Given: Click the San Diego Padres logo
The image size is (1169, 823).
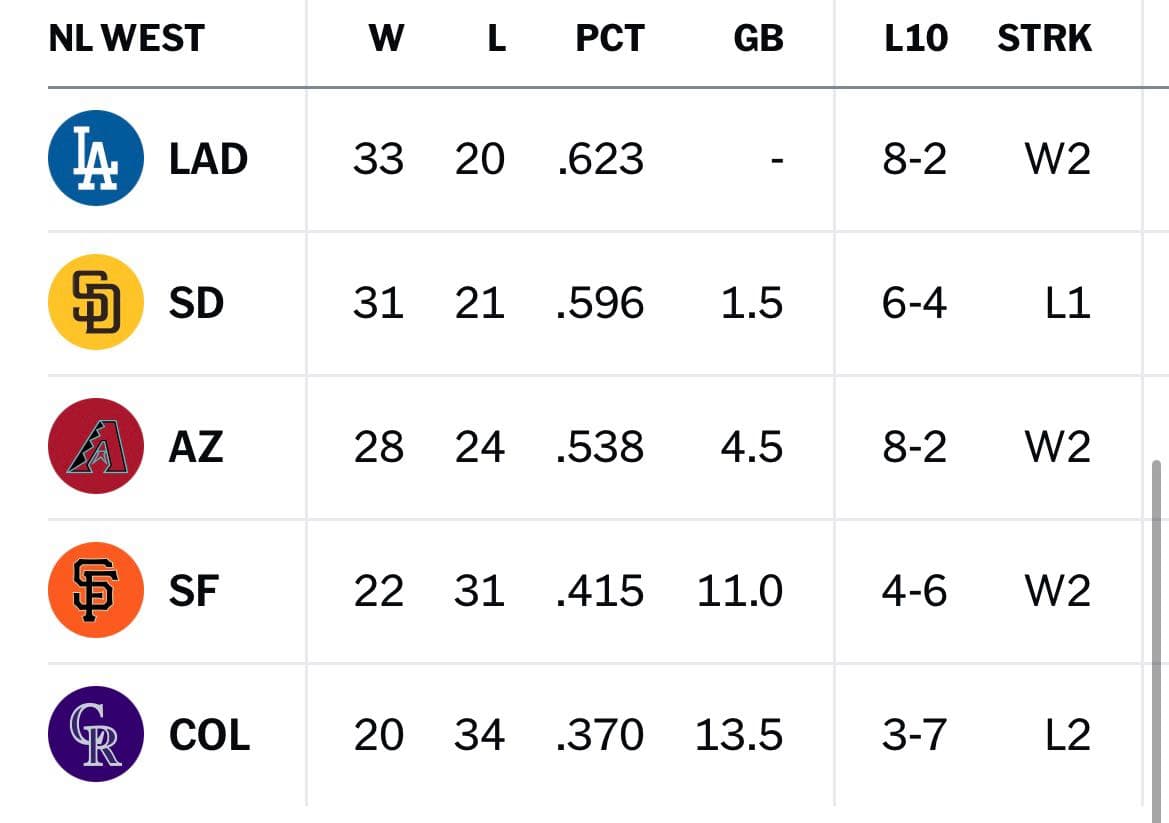Looking at the screenshot, I should (95, 302).
